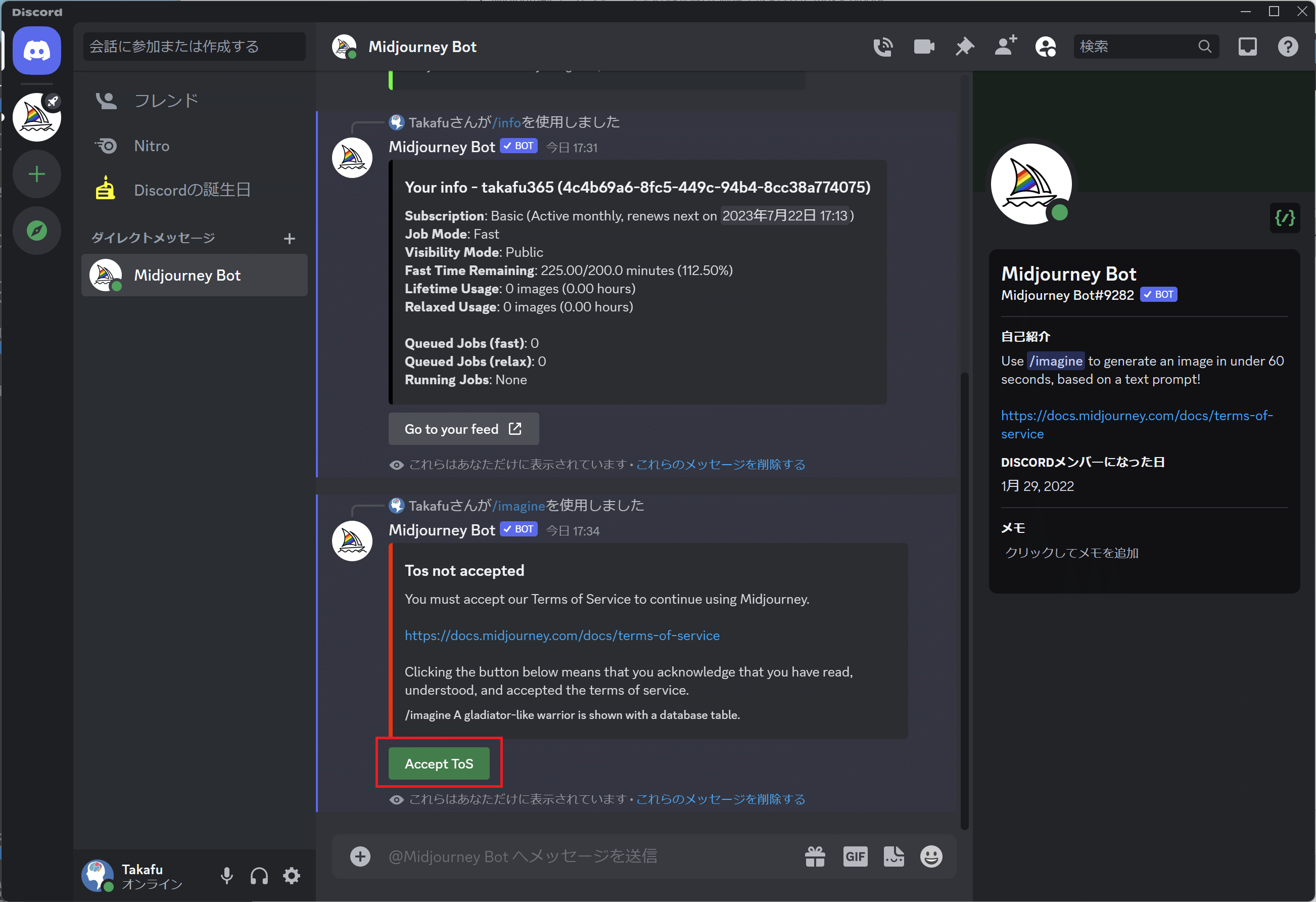Hide the user profile panel
This screenshot has height=902, width=1316.
(x=1045, y=47)
